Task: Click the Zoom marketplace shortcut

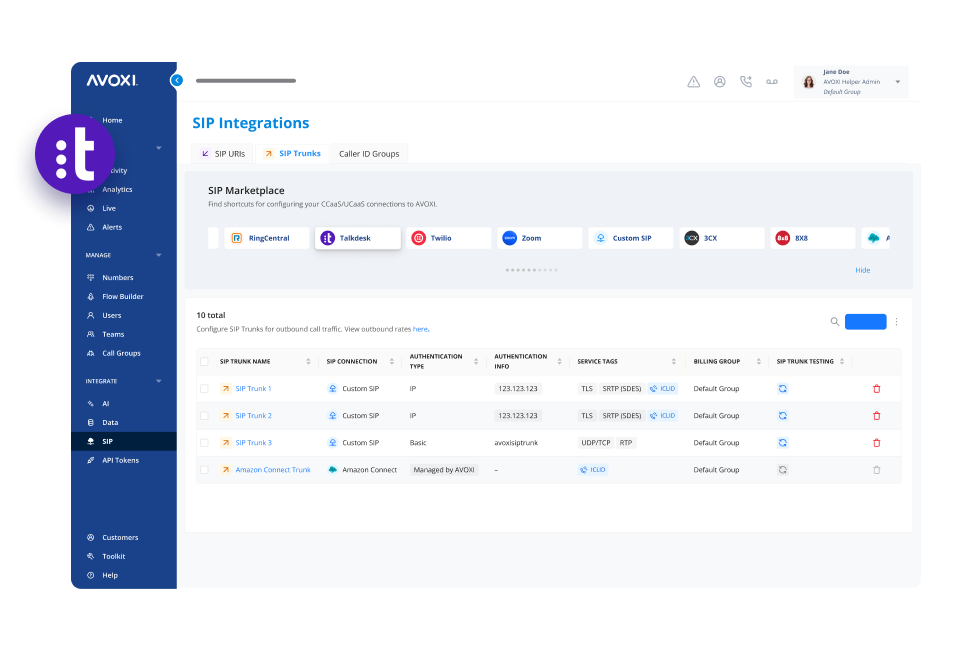Action: pos(539,238)
